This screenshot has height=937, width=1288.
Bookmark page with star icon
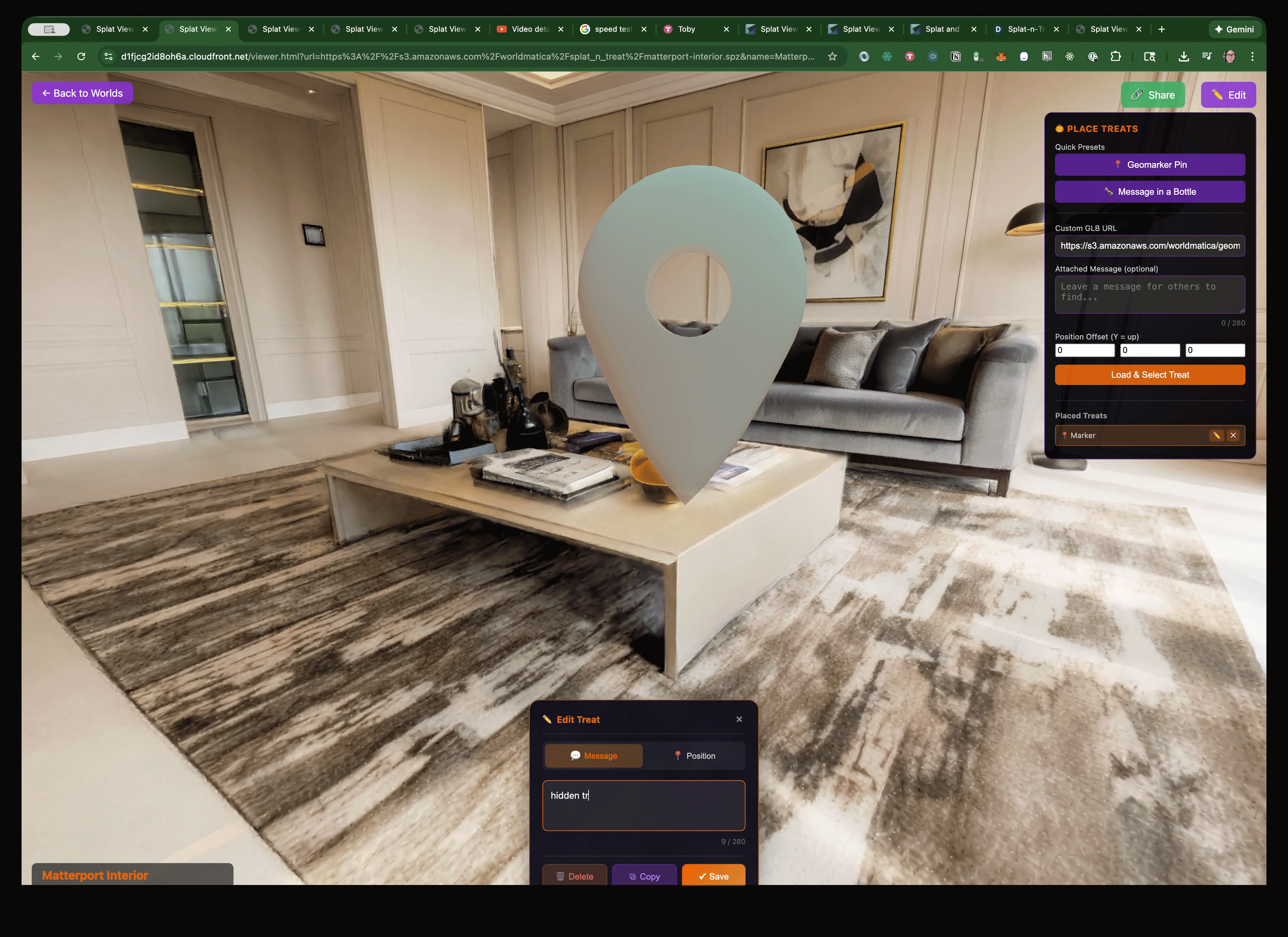tap(832, 56)
